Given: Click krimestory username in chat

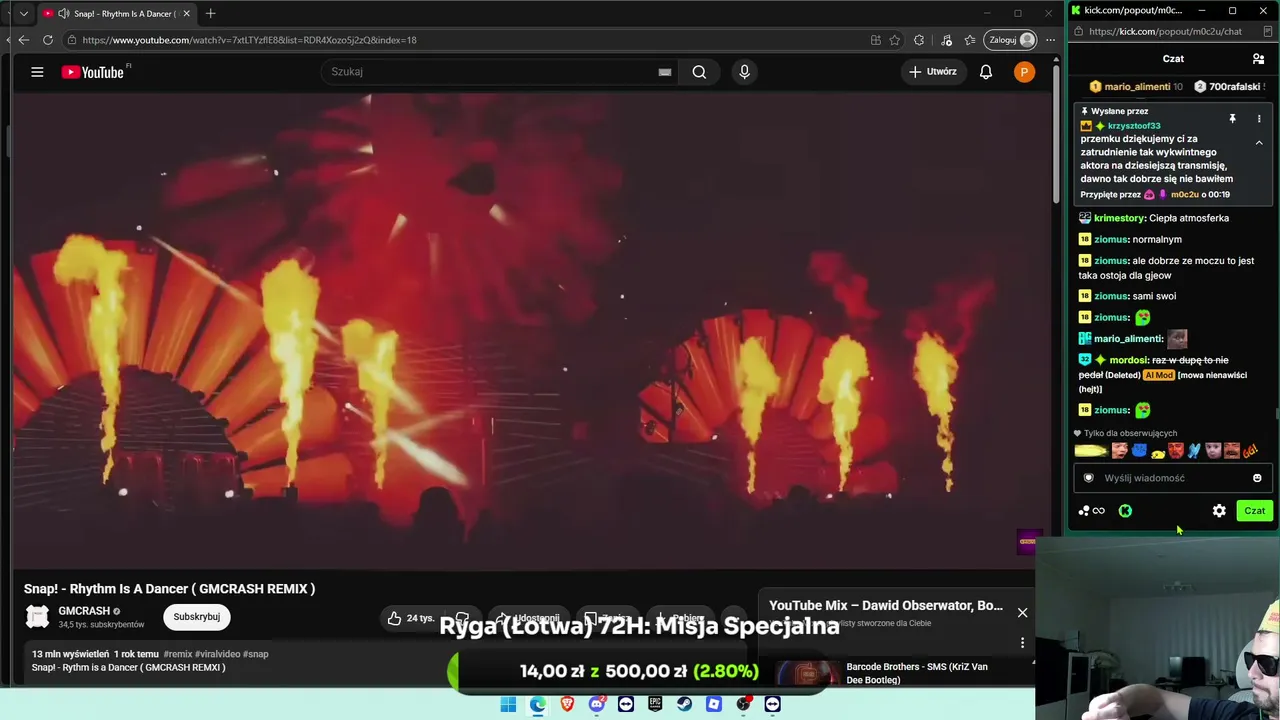Looking at the screenshot, I should (1119, 218).
